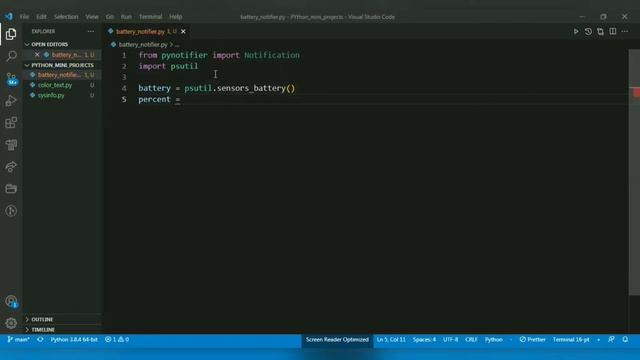The image size is (640, 360).
Task: Select Python 3.8.4 64-bit interpreter
Action: pyautogui.click(x=74, y=340)
